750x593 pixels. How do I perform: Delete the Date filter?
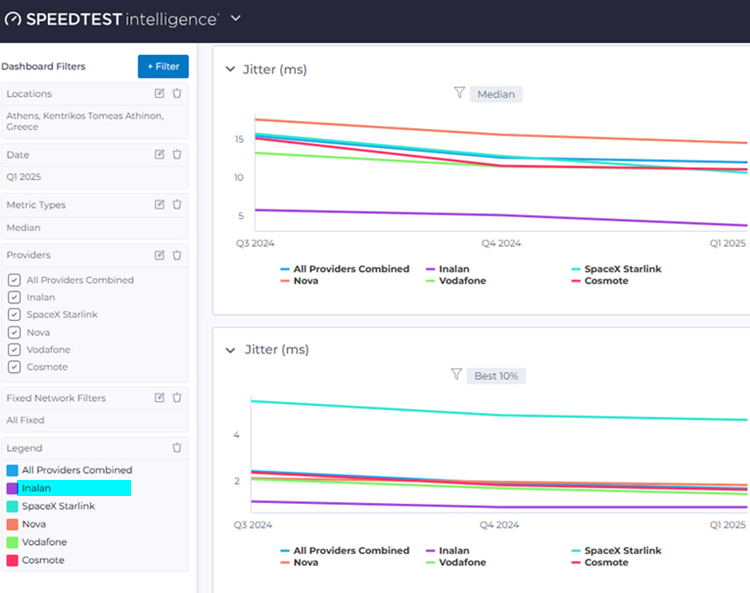click(x=177, y=155)
